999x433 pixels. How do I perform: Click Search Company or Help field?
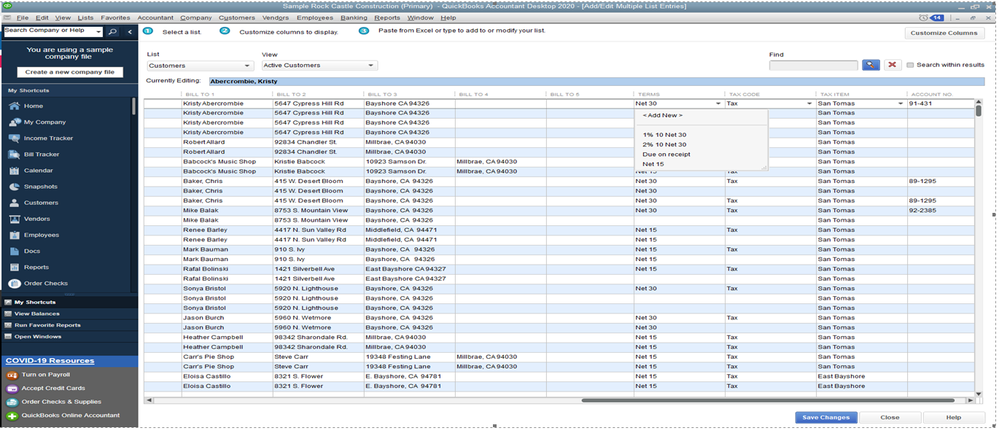click(x=48, y=31)
